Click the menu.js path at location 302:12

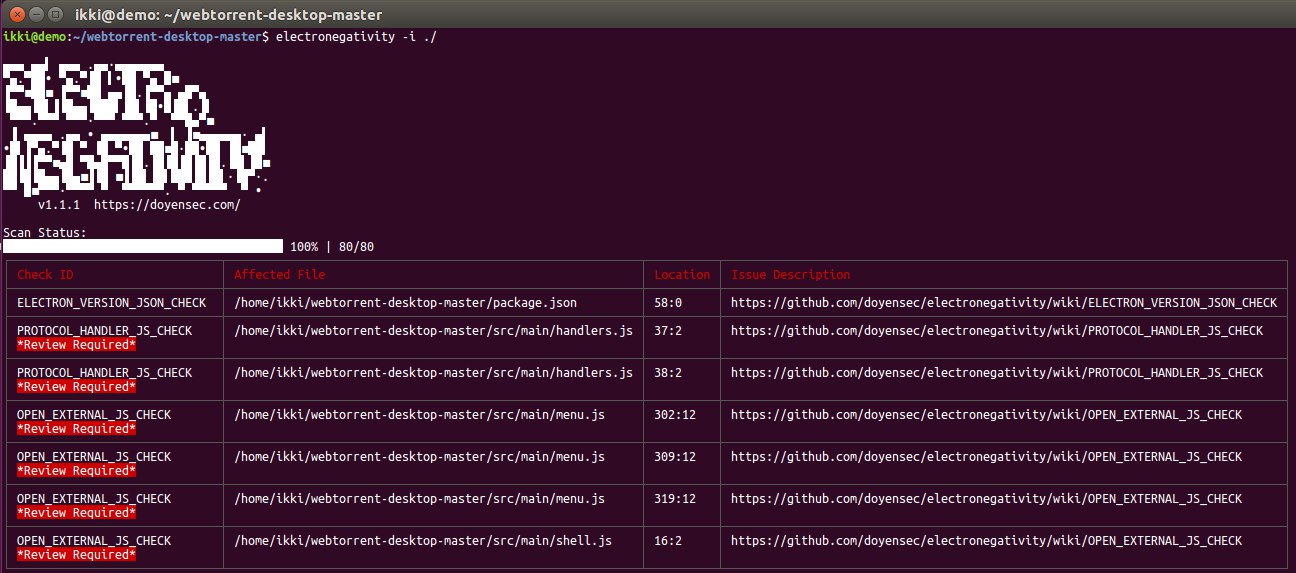click(x=419, y=415)
